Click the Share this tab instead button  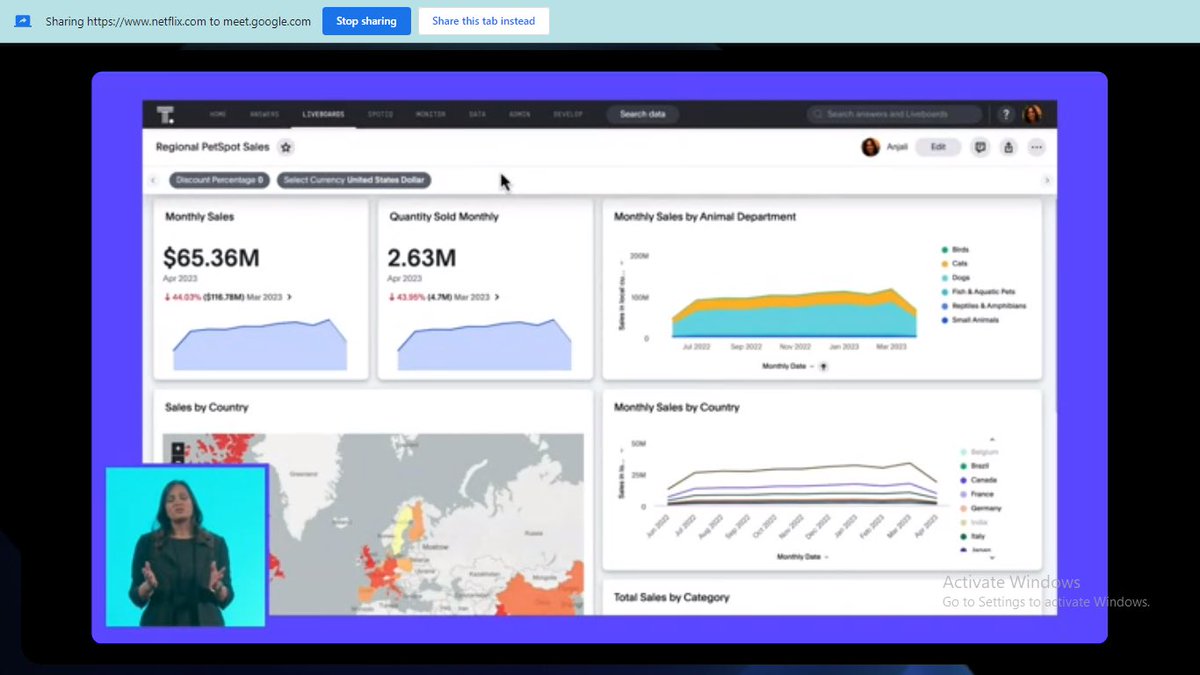[483, 20]
